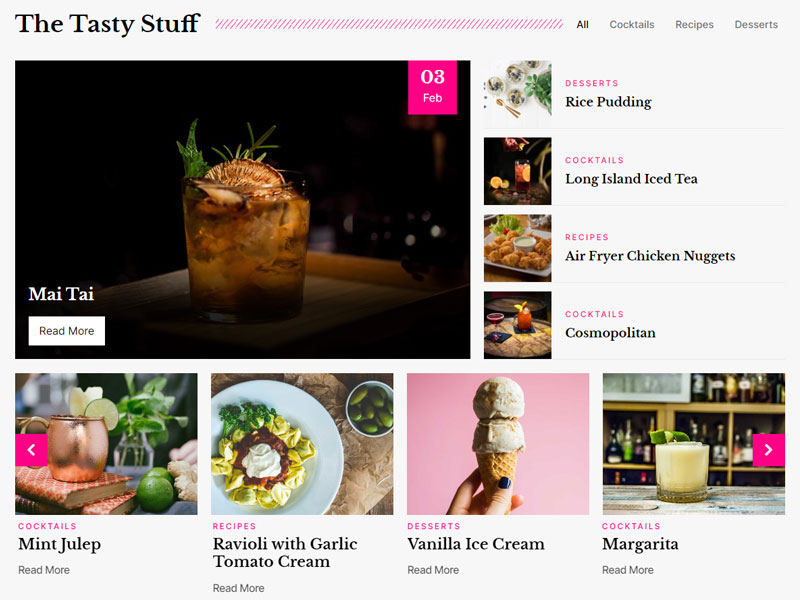Open the Long Island Iced Tea title
The height and width of the screenshot is (600, 800).
tap(631, 179)
